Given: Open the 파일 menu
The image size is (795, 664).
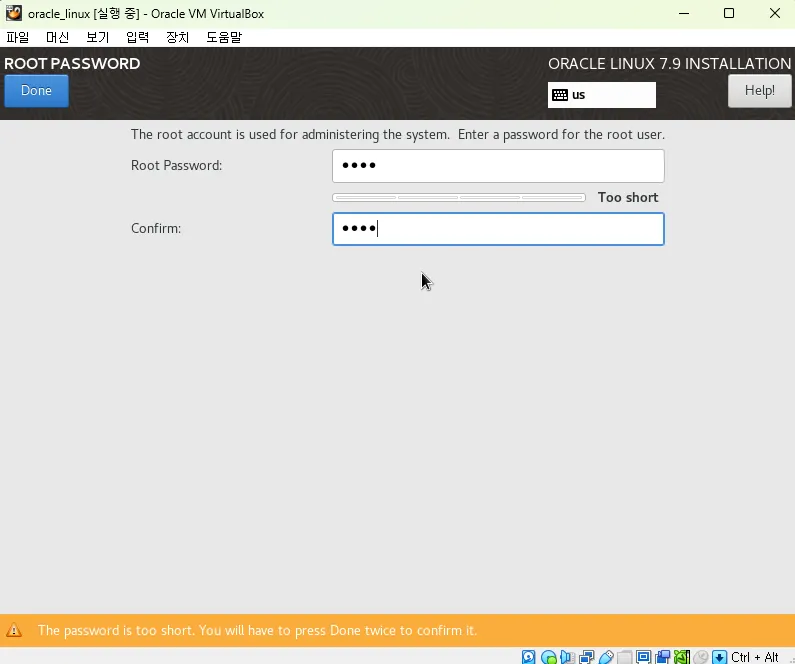Looking at the screenshot, I should (x=18, y=38).
